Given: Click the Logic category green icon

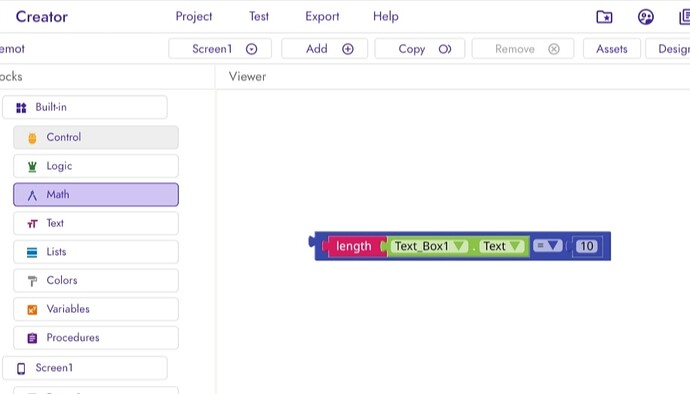Looking at the screenshot, I should pyautogui.click(x=32, y=166).
